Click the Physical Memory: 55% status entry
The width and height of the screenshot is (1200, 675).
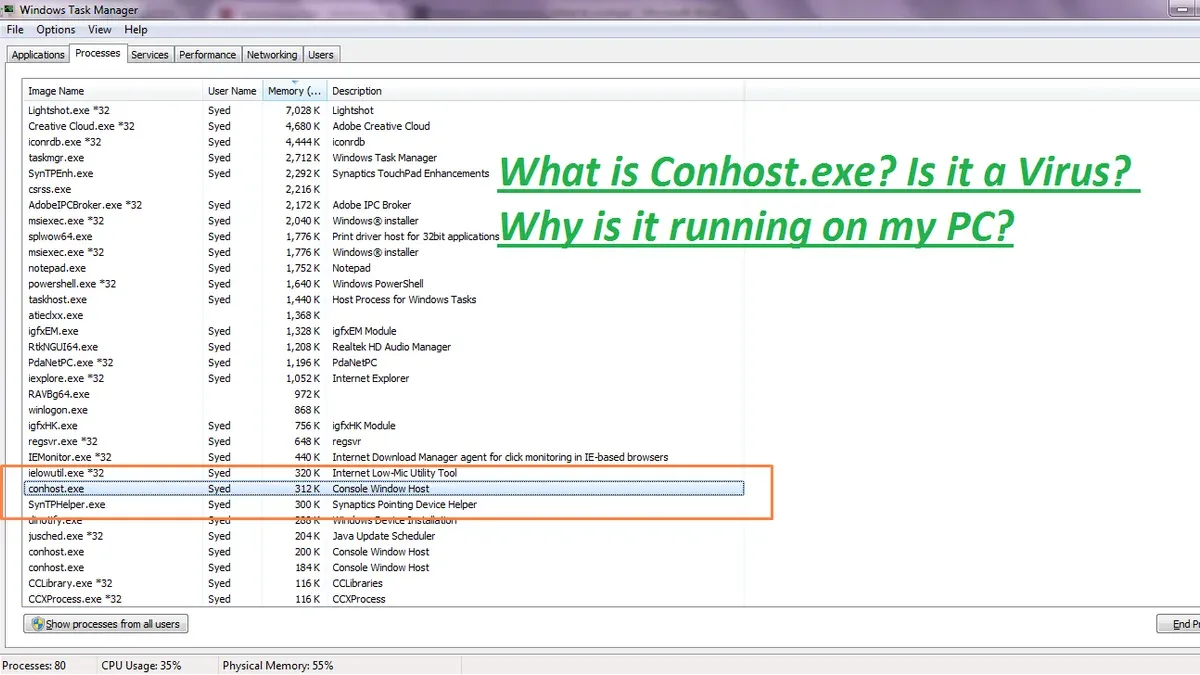click(x=278, y=665)
